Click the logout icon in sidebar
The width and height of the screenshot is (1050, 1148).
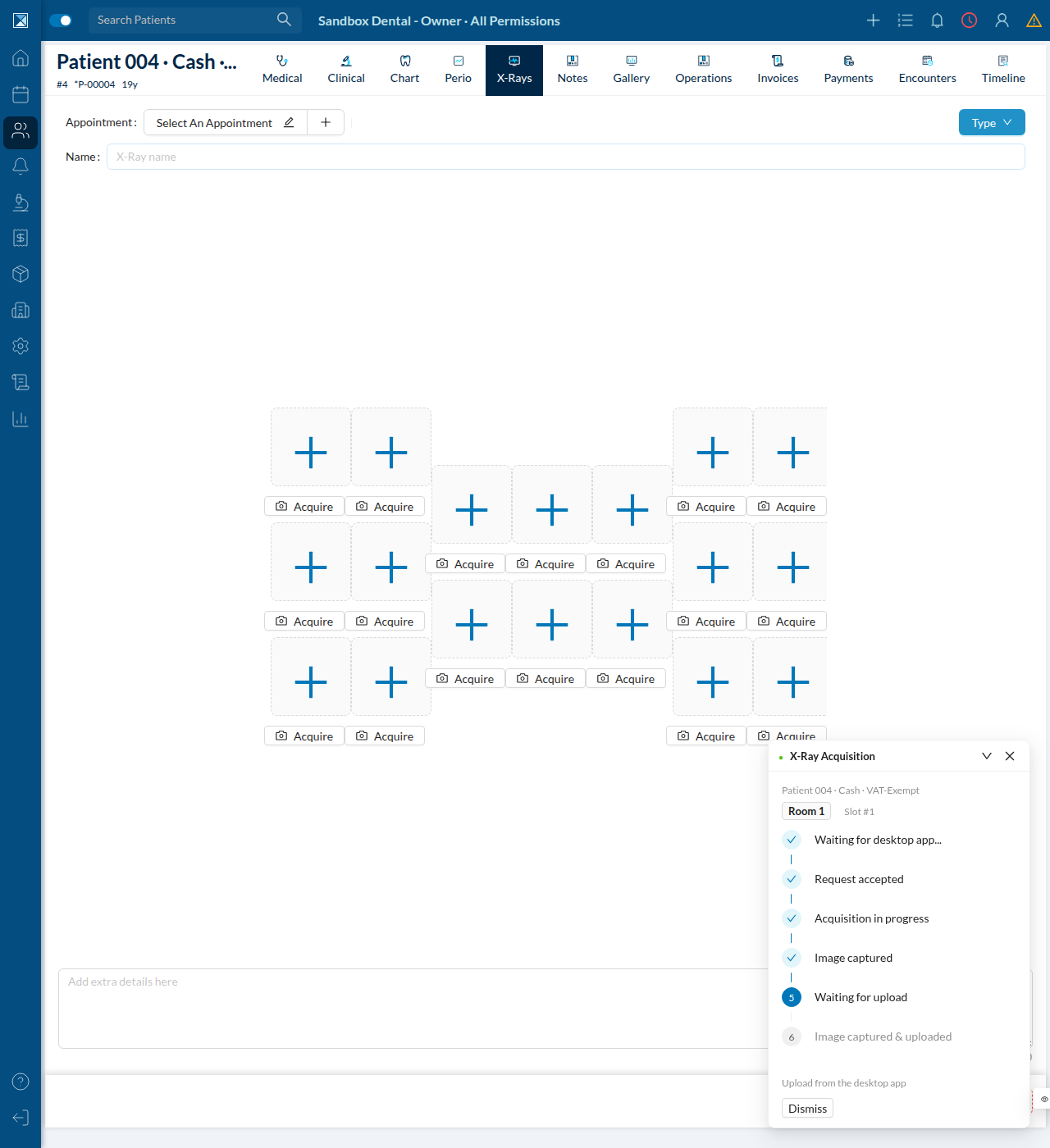21,1118
